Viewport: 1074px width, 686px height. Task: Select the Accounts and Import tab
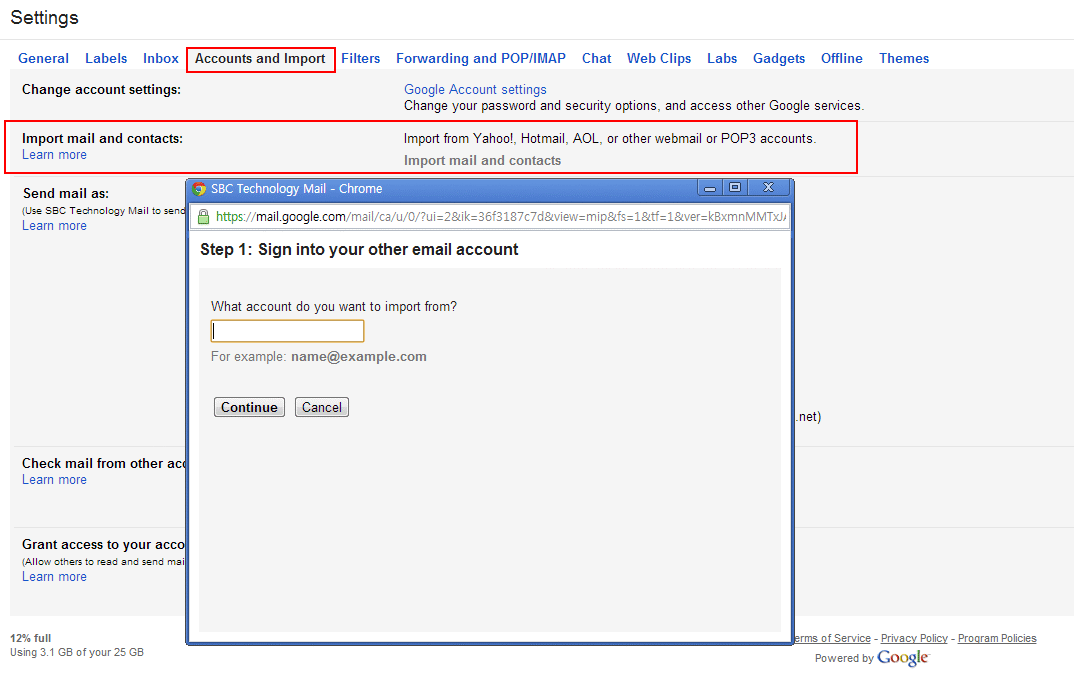pyautogui.click(x=260, y=59)
